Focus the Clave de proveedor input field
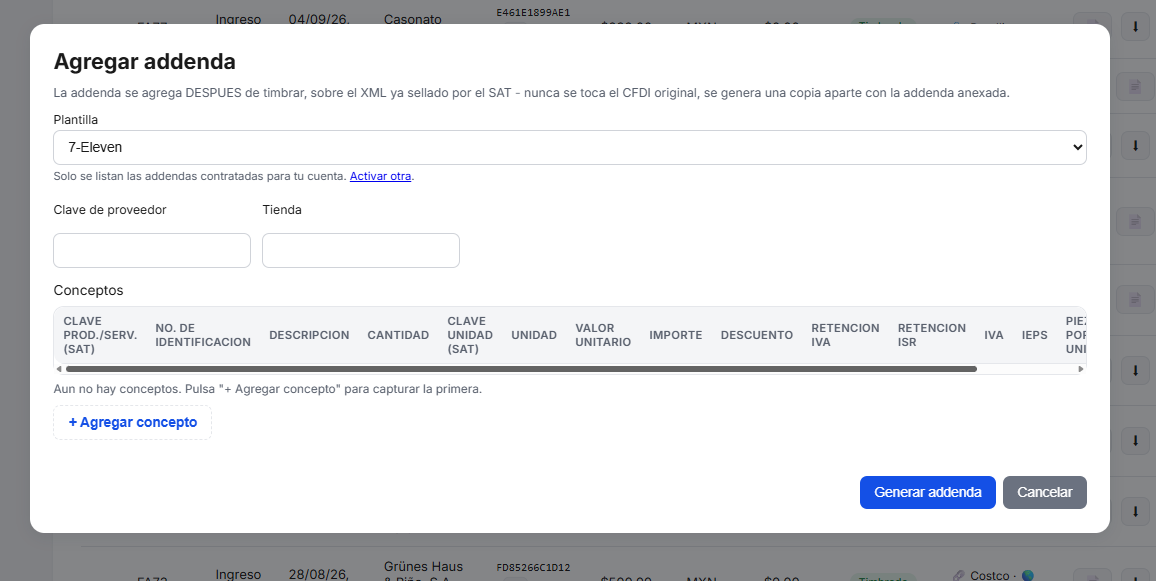The height and width of the screenshot is (581, 1156). (152, 251)
